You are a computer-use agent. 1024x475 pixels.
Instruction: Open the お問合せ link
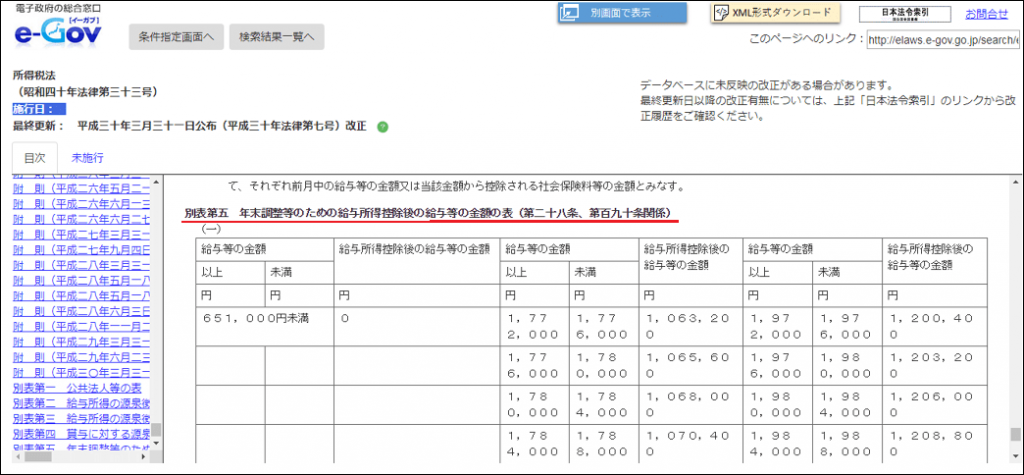(x=986, y=13)
